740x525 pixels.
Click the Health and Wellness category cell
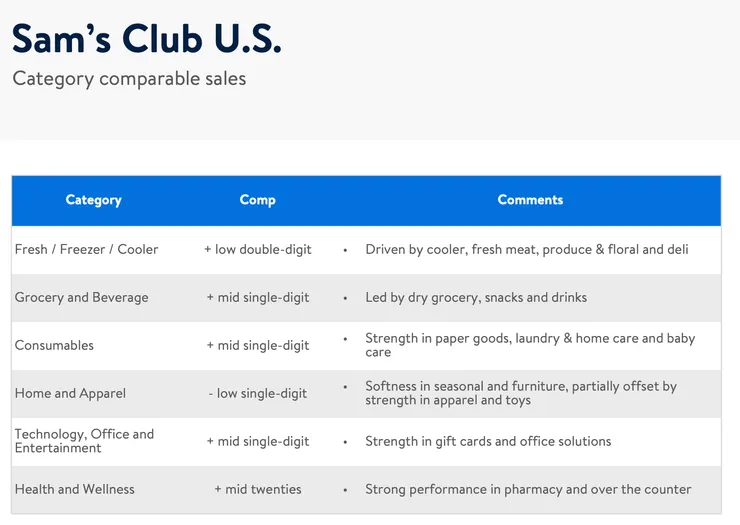(74, 489)
